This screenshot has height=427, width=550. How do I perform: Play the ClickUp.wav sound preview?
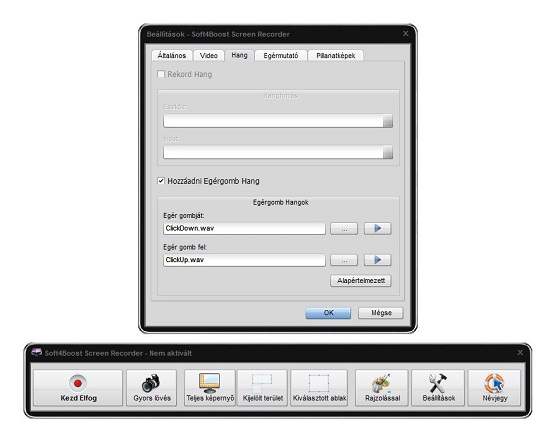click(377, 260)
